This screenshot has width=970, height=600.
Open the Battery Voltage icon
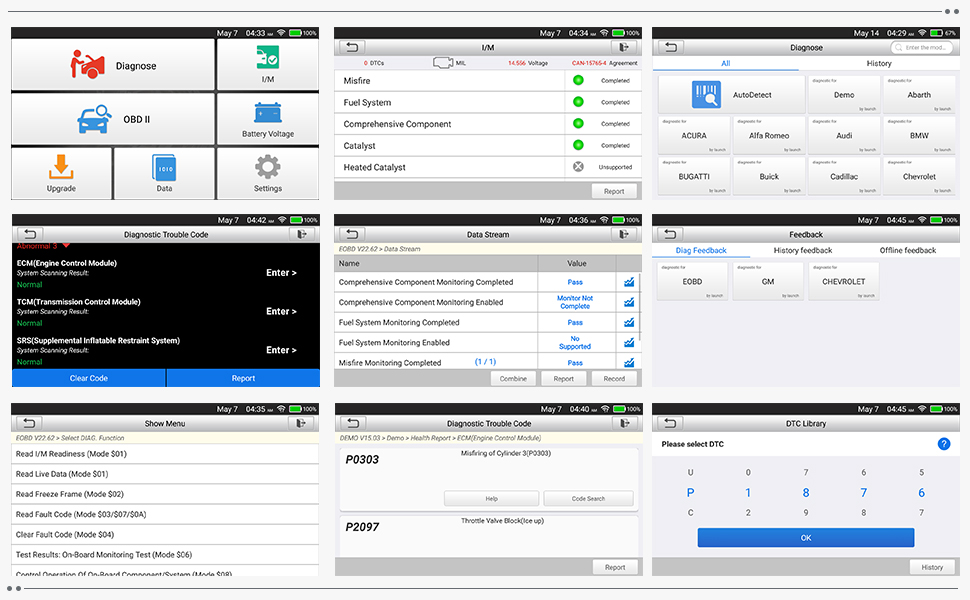[x=267, y=112]
